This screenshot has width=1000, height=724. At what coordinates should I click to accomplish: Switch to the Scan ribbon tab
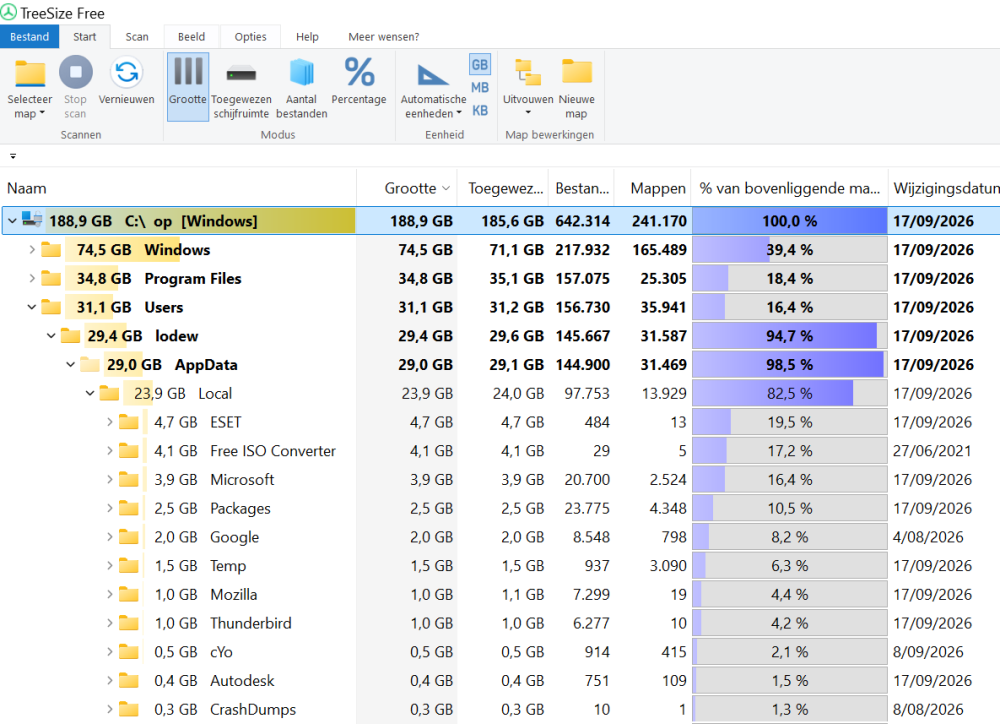click(x=136, y=36)
